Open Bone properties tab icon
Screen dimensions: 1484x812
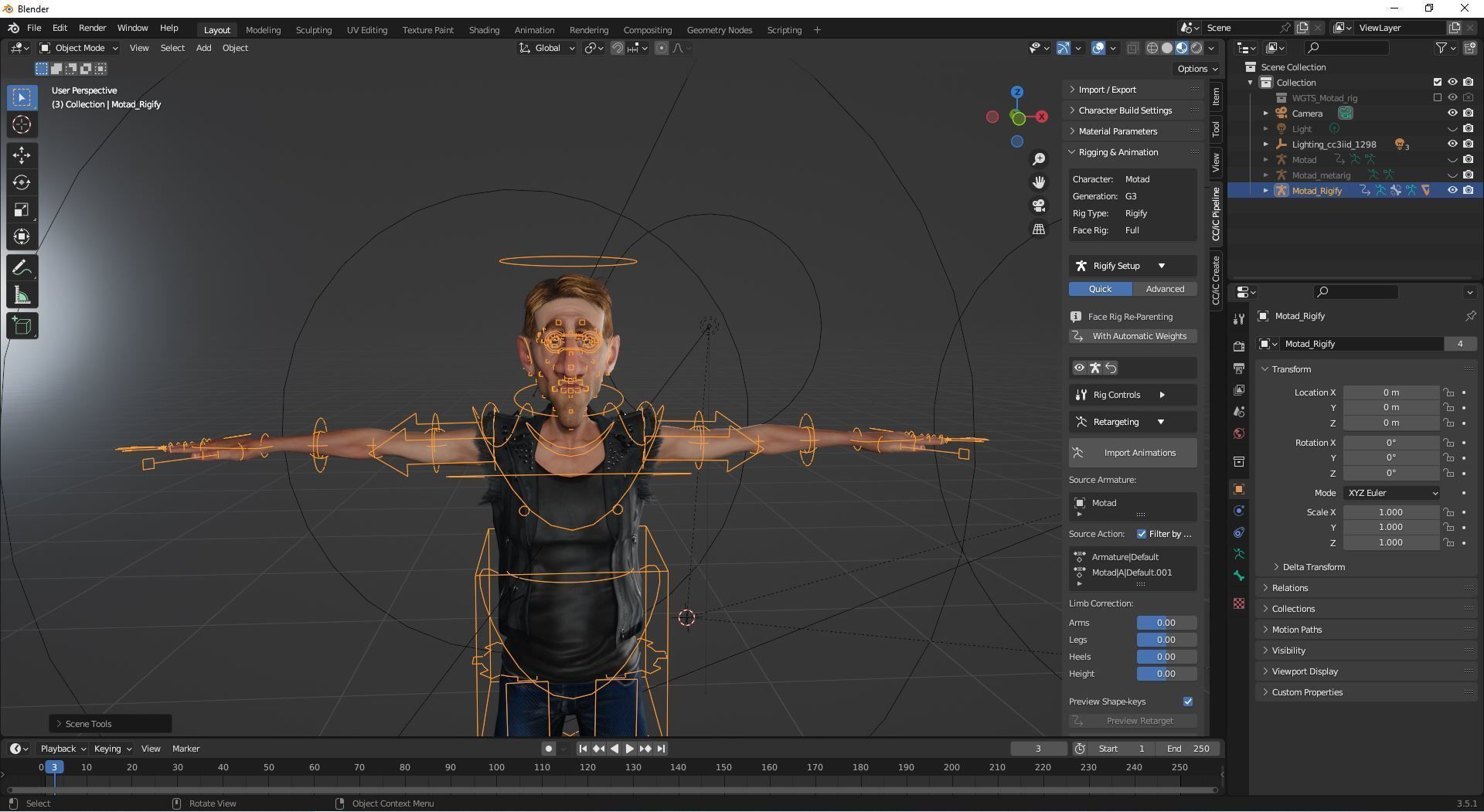[x=1239, y=576]
